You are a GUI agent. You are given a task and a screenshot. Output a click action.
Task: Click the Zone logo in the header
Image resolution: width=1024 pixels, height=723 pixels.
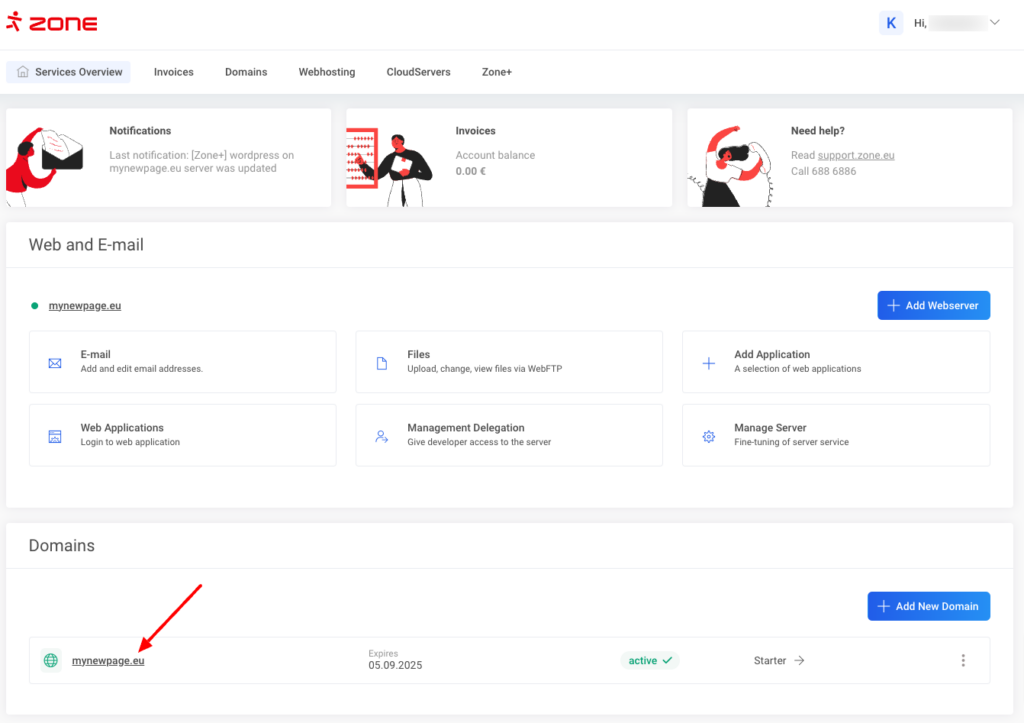tap(52, 23)
